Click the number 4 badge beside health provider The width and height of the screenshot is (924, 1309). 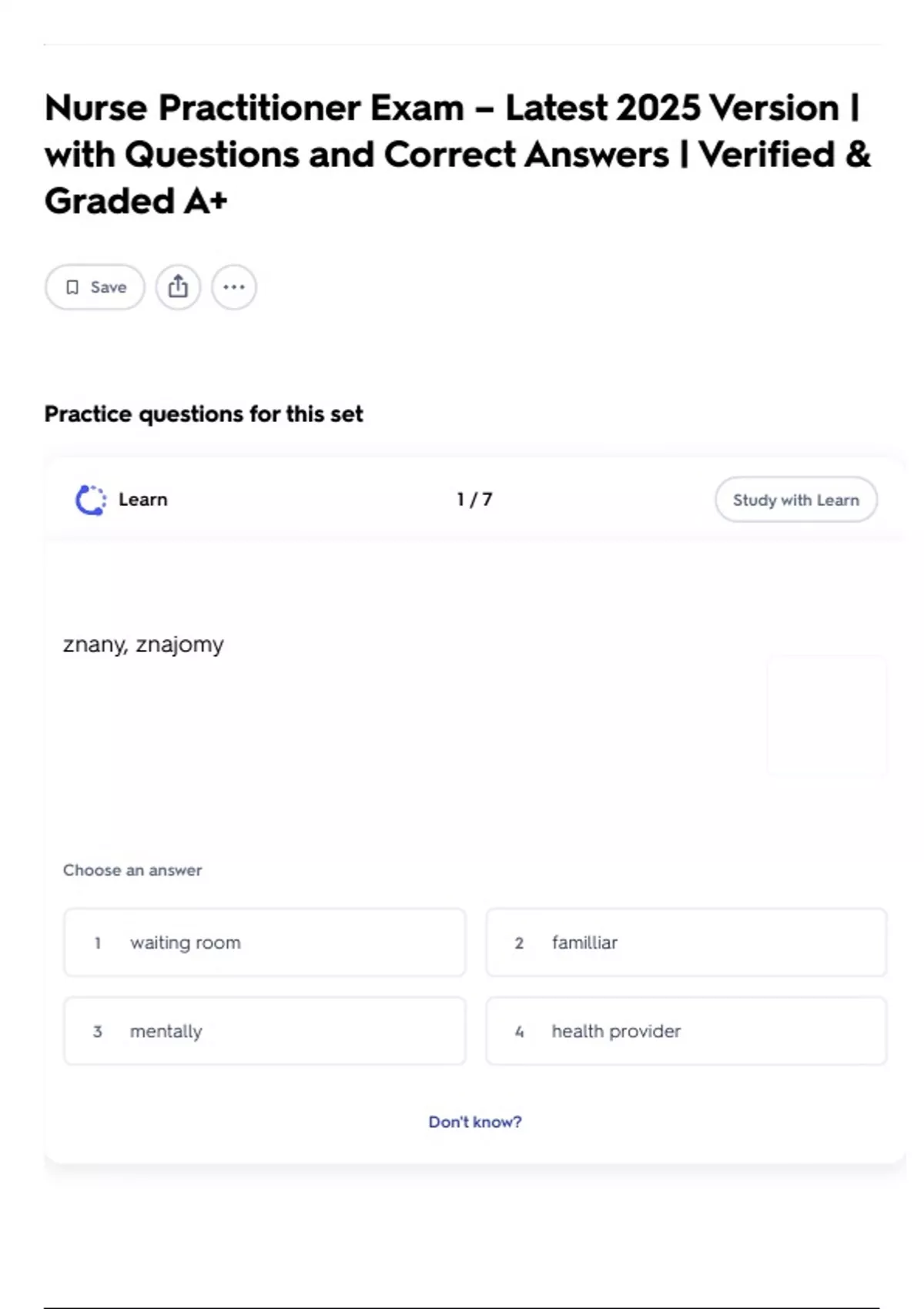tap(519, 1032)
